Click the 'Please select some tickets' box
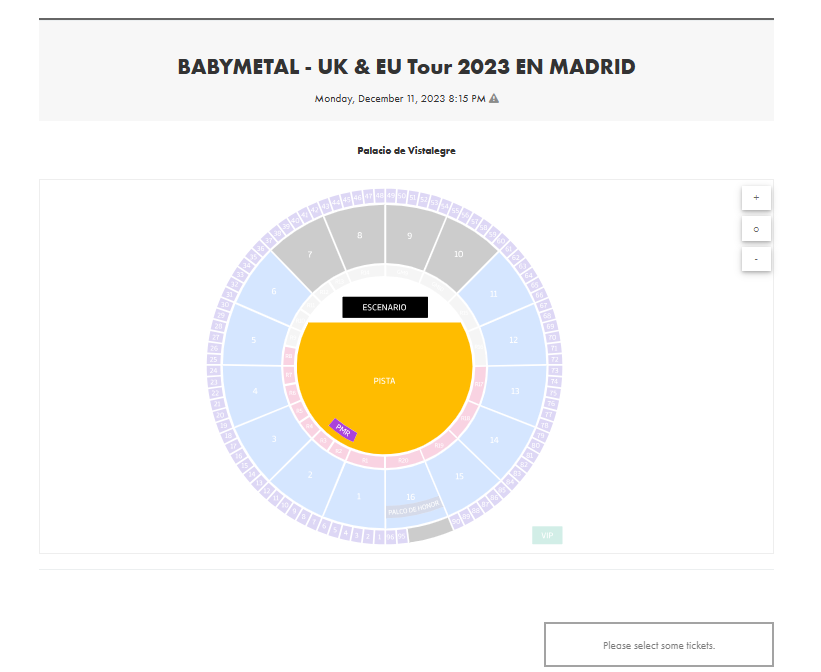This screenshot has width=821, height=672. pos(659,645)
